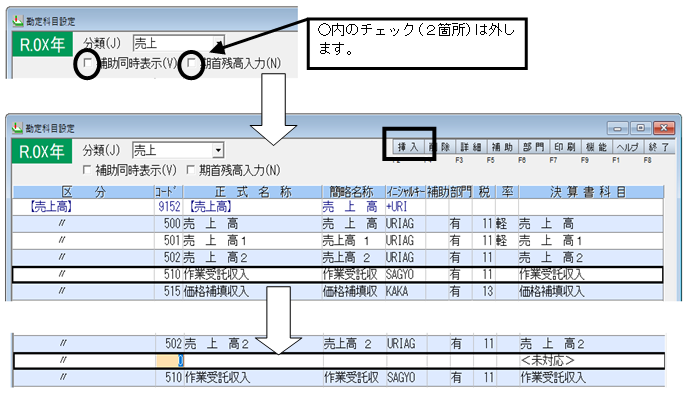Click the 軽 rate cell in row 501
The image size is (686, 395).
tap(507, 241)
